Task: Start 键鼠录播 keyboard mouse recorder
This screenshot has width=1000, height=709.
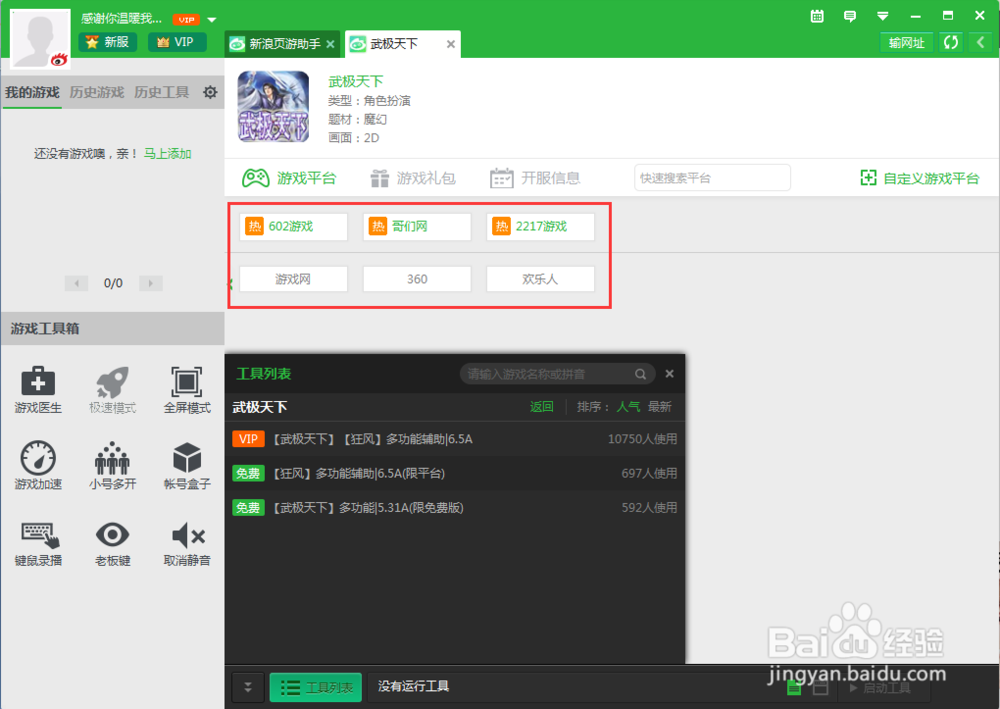Action: click(38, 543)
